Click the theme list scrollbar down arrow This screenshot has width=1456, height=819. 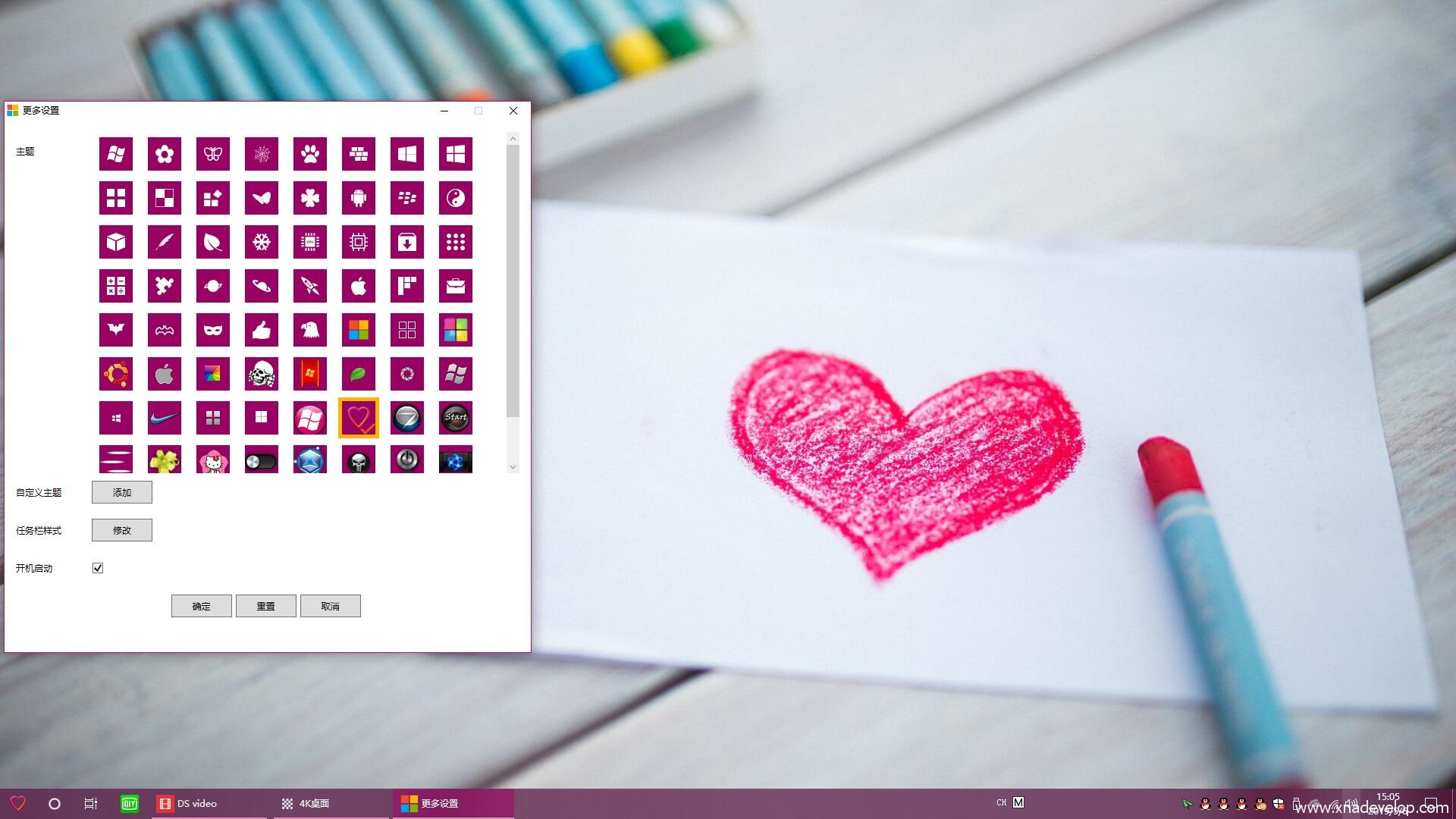tap(513, 467)
